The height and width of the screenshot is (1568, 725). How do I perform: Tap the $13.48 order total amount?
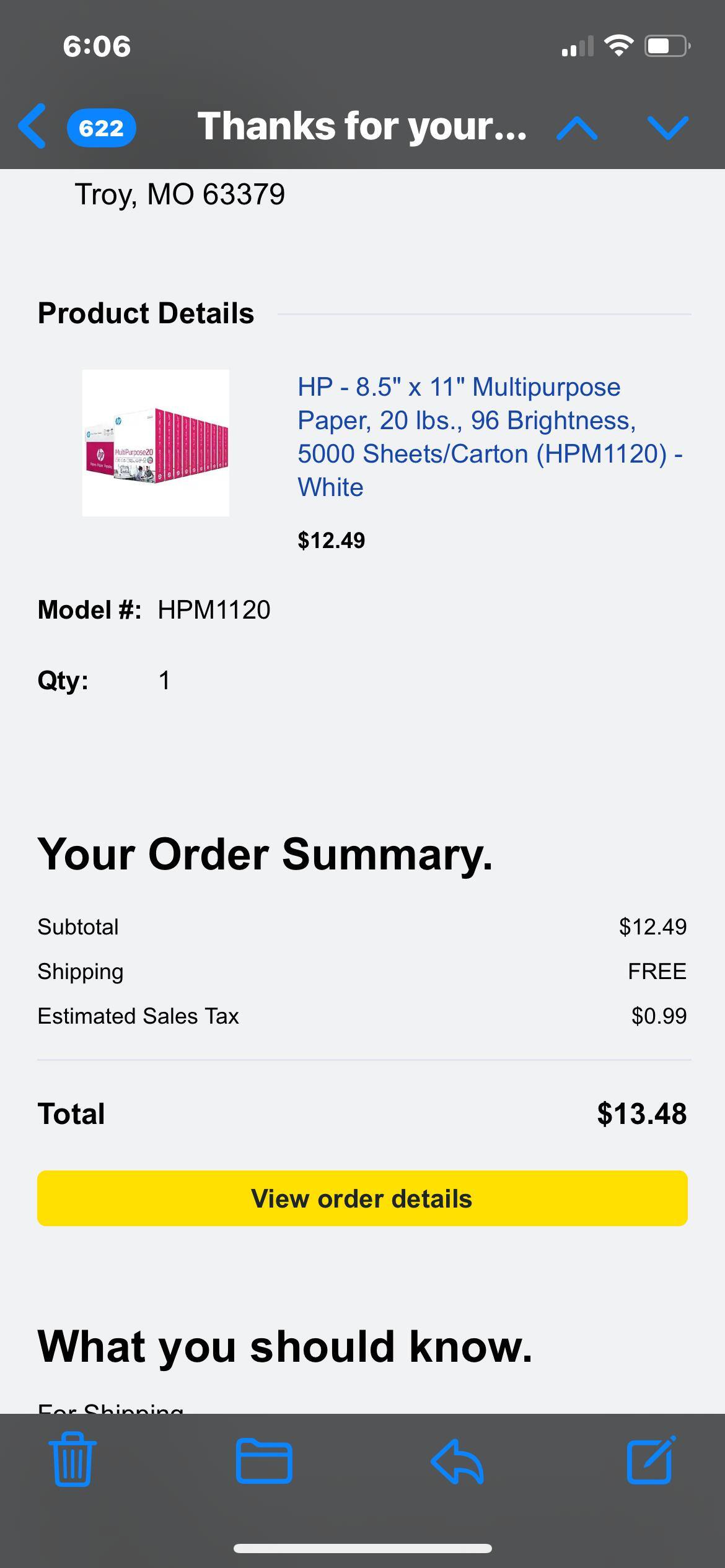[641, 1113]
